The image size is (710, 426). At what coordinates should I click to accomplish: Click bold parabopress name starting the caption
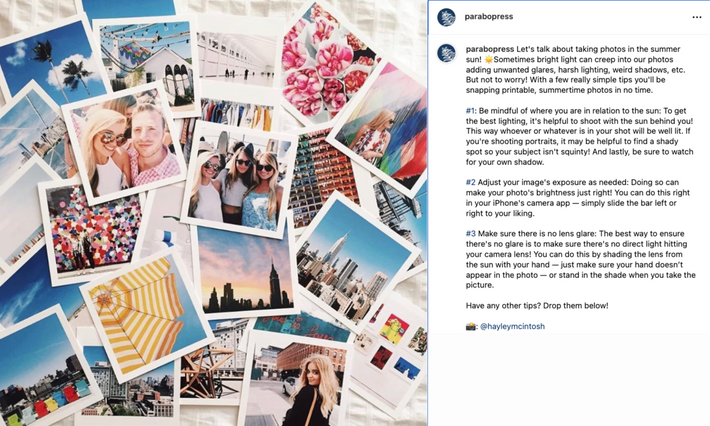point(490,49)
